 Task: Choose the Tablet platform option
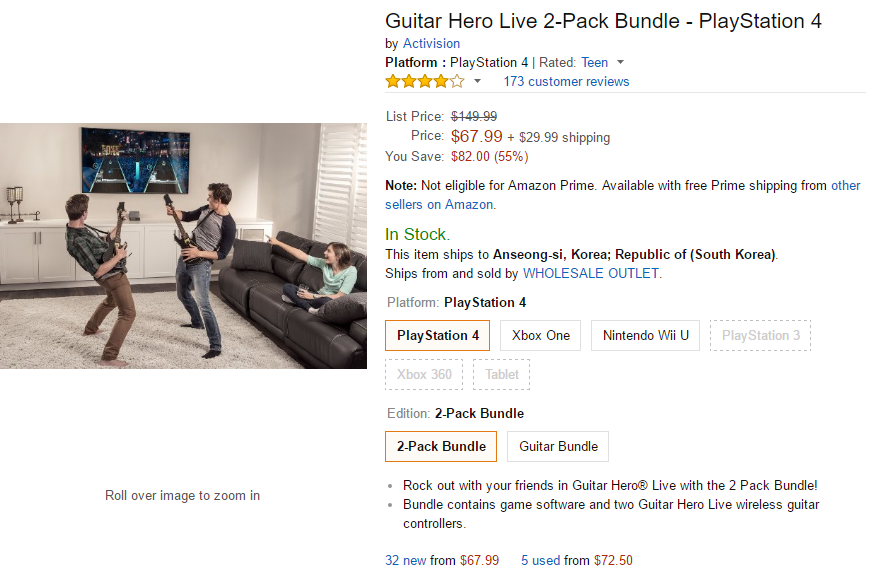pyautogui.click(x=501, y=374)
